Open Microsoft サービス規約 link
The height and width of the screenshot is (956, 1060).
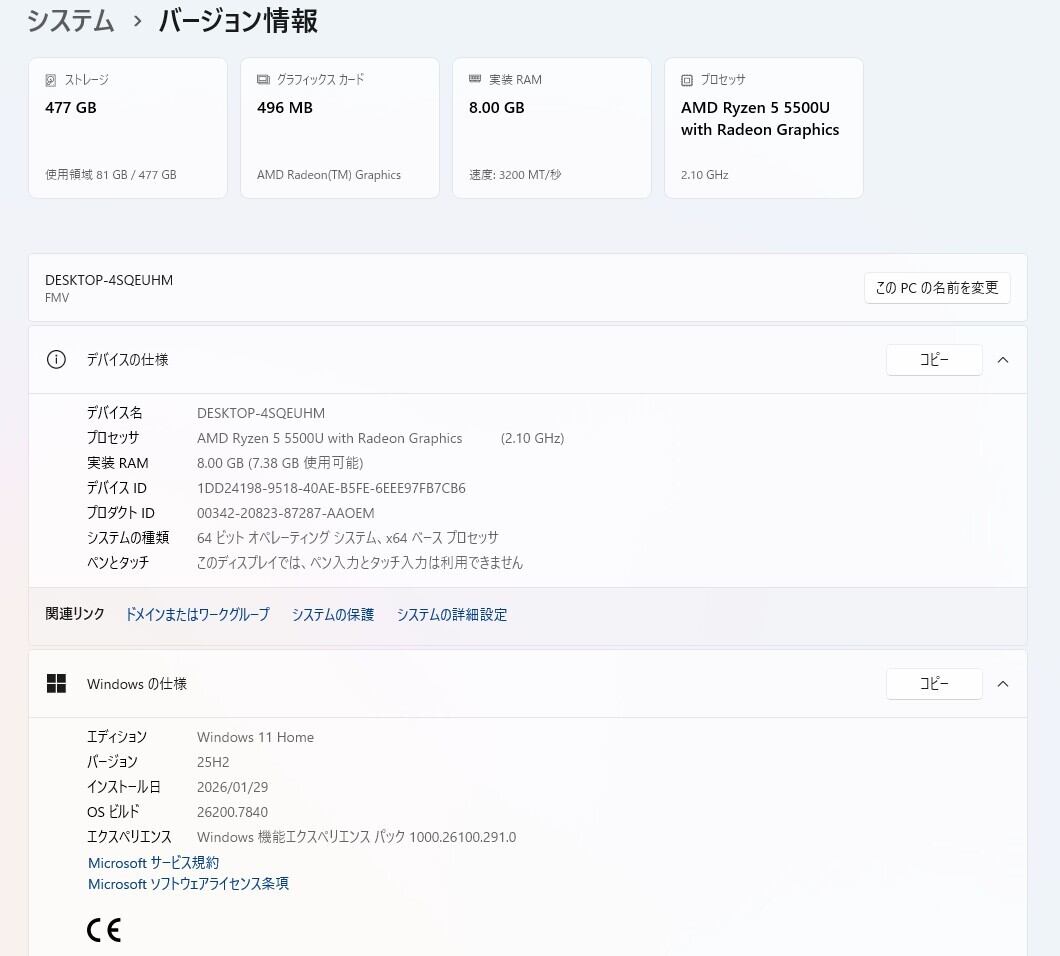tap(153, 863)
